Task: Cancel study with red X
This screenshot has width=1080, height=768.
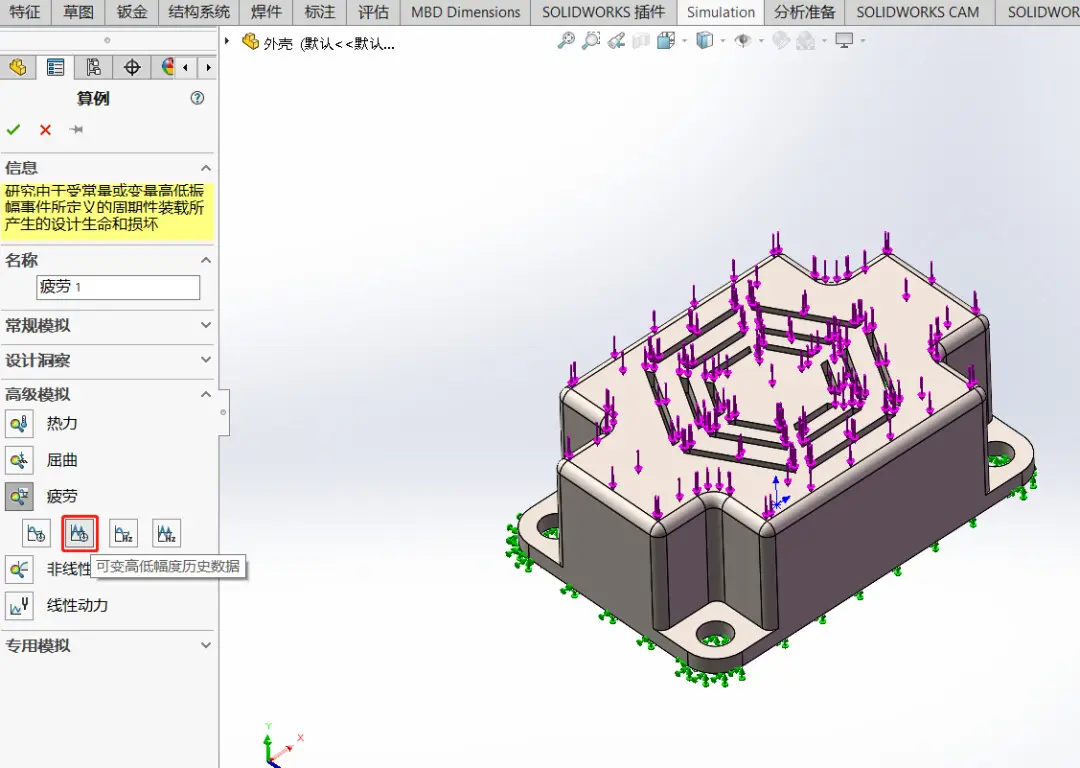Action: pyautogui.click(x=45, y=129)
